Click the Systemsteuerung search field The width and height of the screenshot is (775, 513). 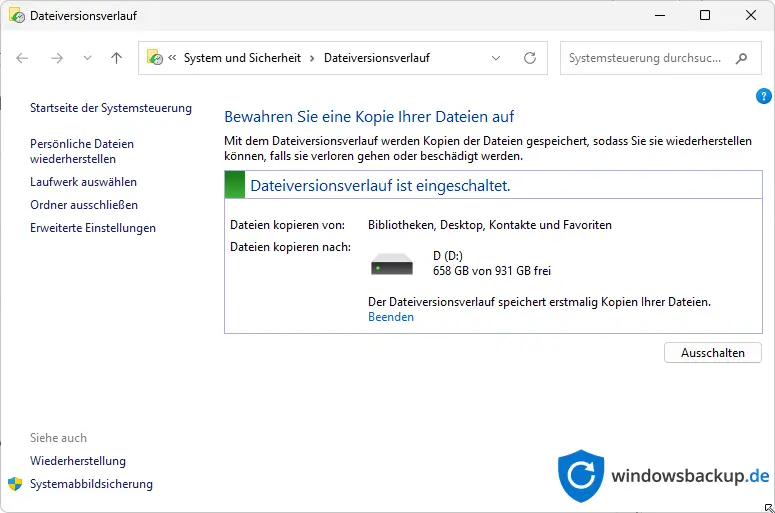click(645, 58)
